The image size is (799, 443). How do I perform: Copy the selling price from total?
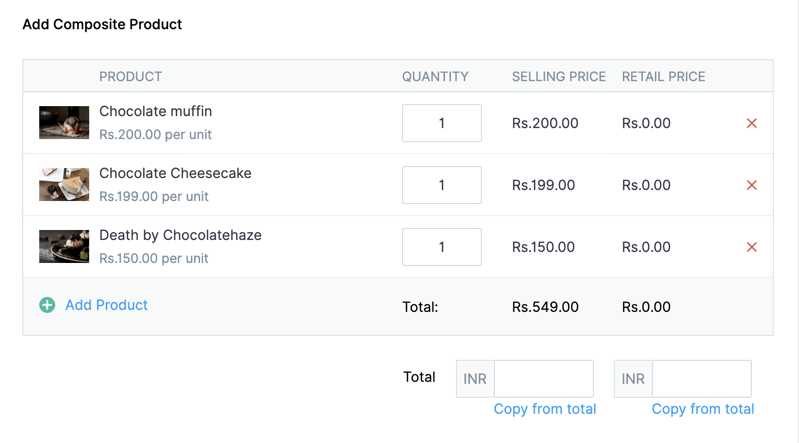(544, 408)
